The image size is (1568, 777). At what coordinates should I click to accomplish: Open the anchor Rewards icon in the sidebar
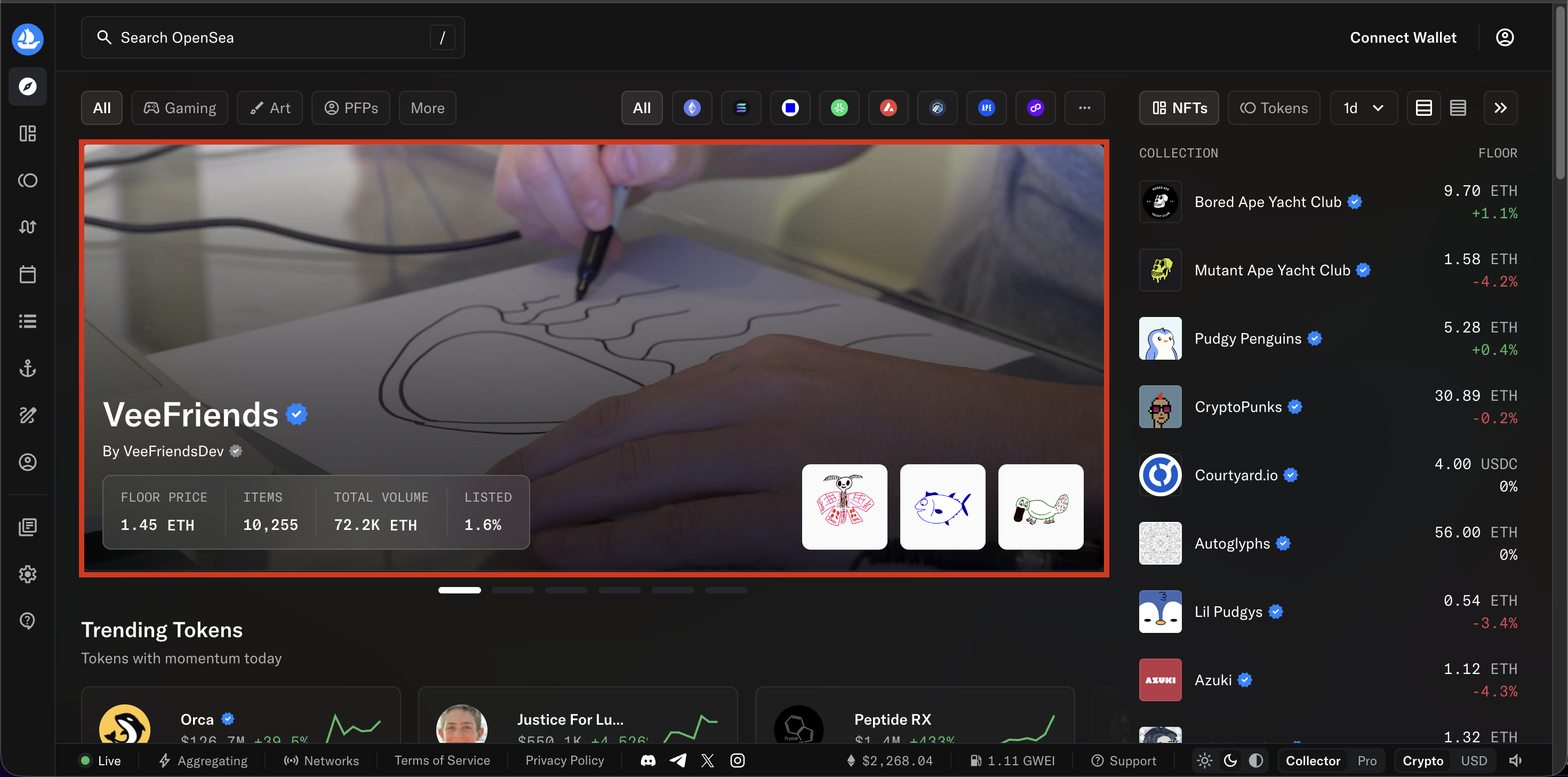(x=27, y=368)
